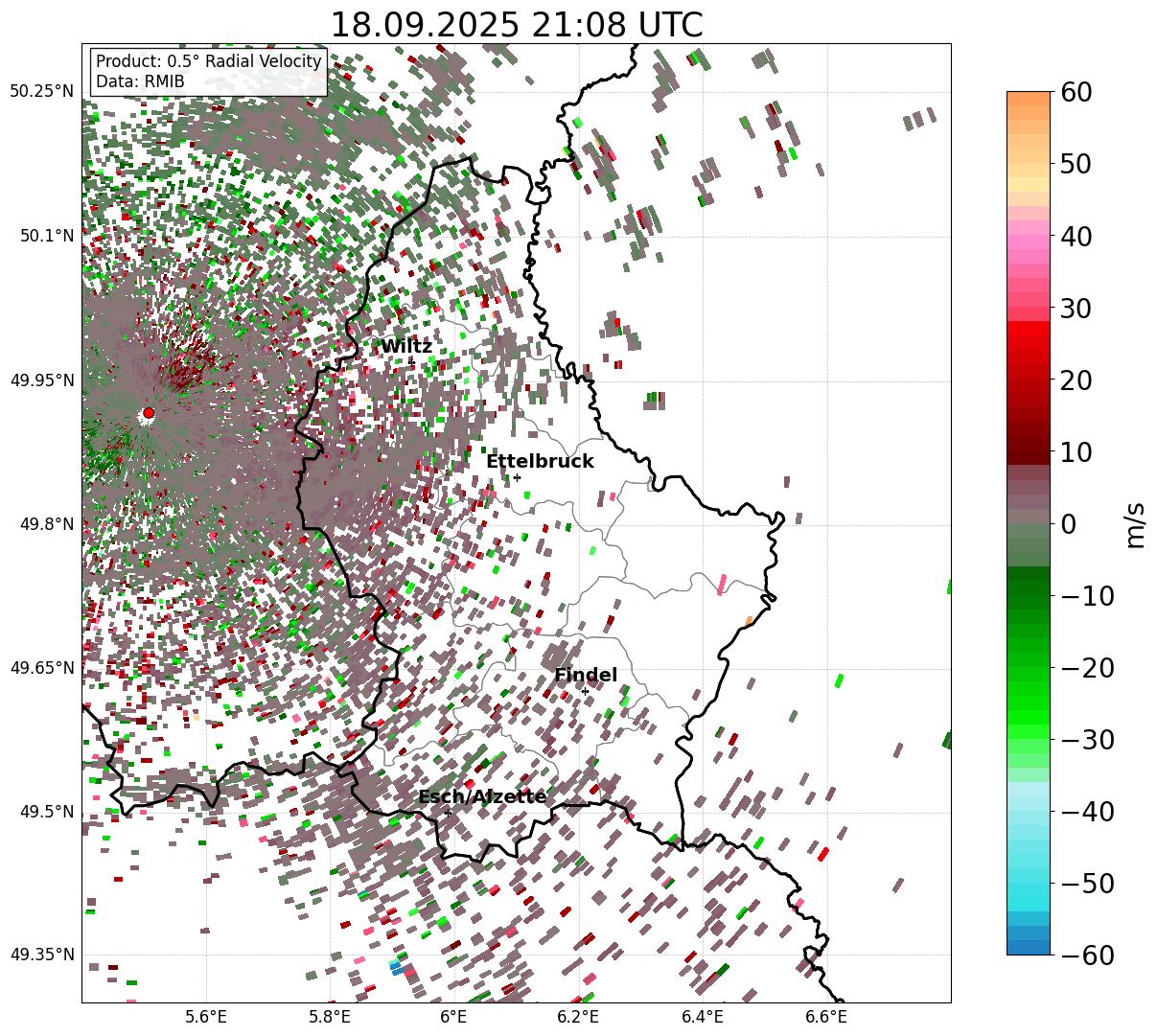Click the 'Product: 0.5° Radial Velocity' label
The width and height of the screenshot is (1157, 1036).
coord(208,61)
